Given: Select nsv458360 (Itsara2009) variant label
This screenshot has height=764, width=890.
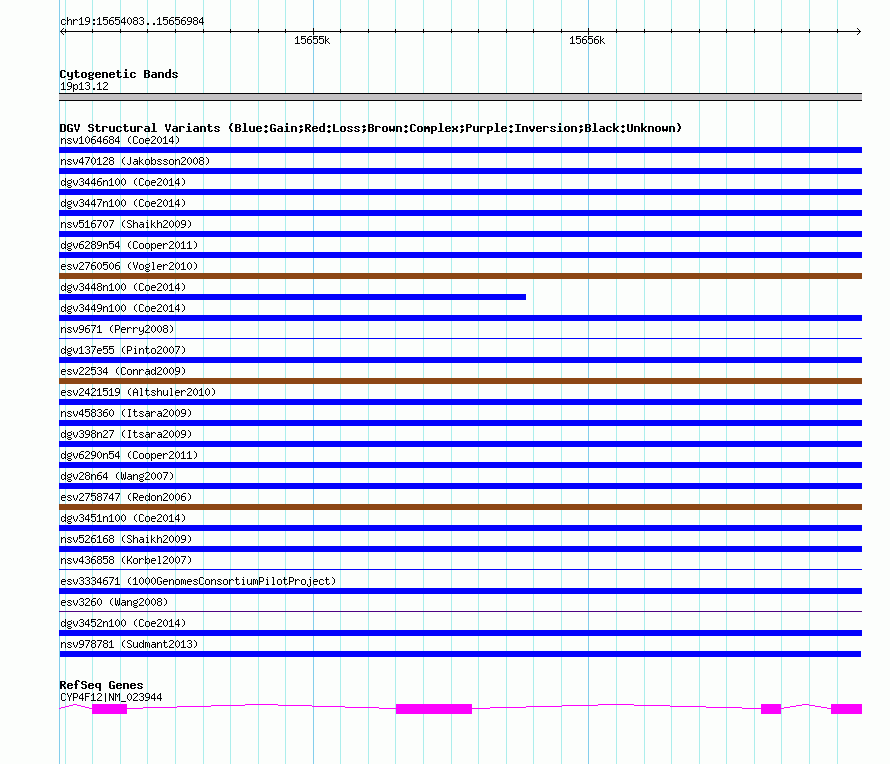Looking at the screenshot, I should point(126,413).
